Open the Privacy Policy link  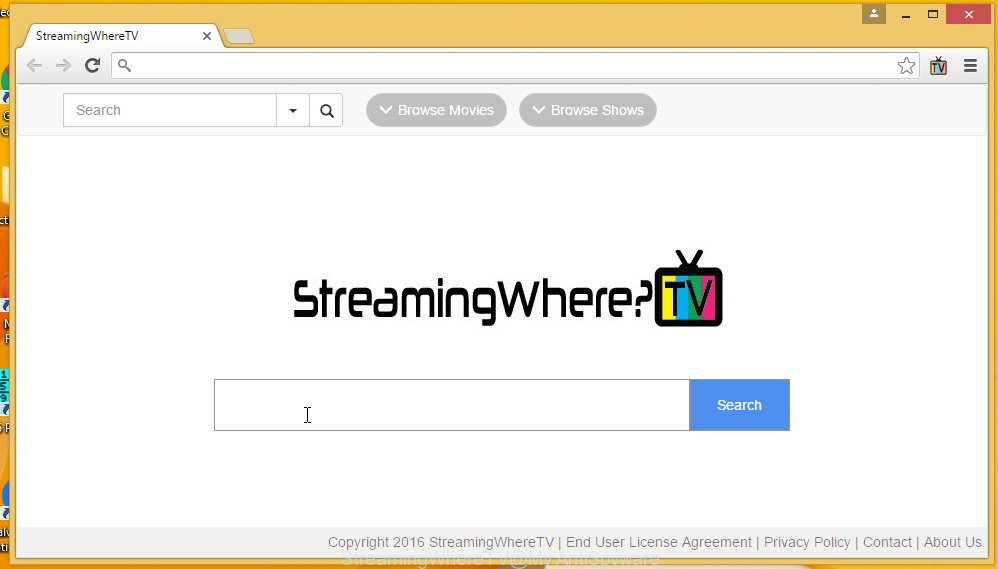pos(807,542)
